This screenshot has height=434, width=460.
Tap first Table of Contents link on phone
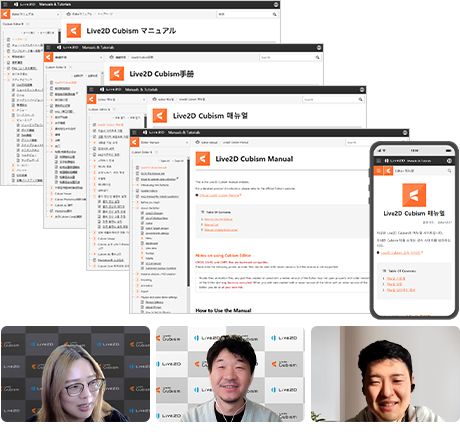(x=396, y=278)
